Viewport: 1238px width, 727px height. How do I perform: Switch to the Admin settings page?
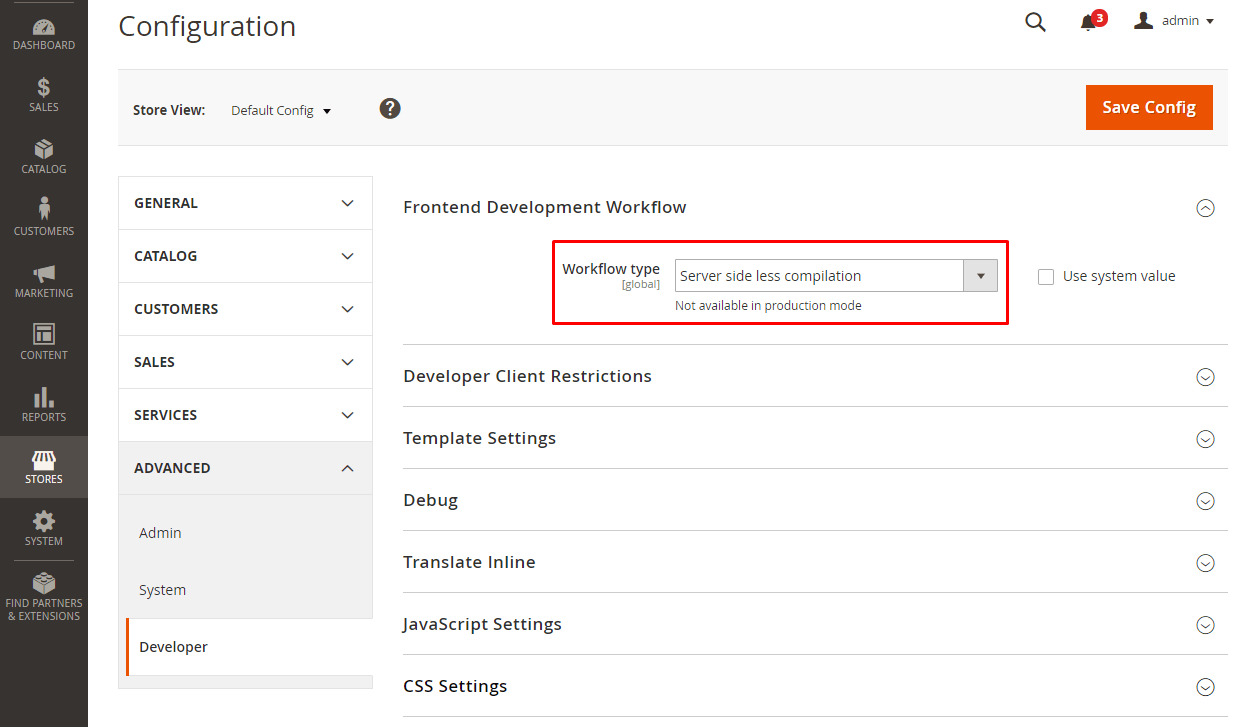pyautogui.click(x=160, y=533)
